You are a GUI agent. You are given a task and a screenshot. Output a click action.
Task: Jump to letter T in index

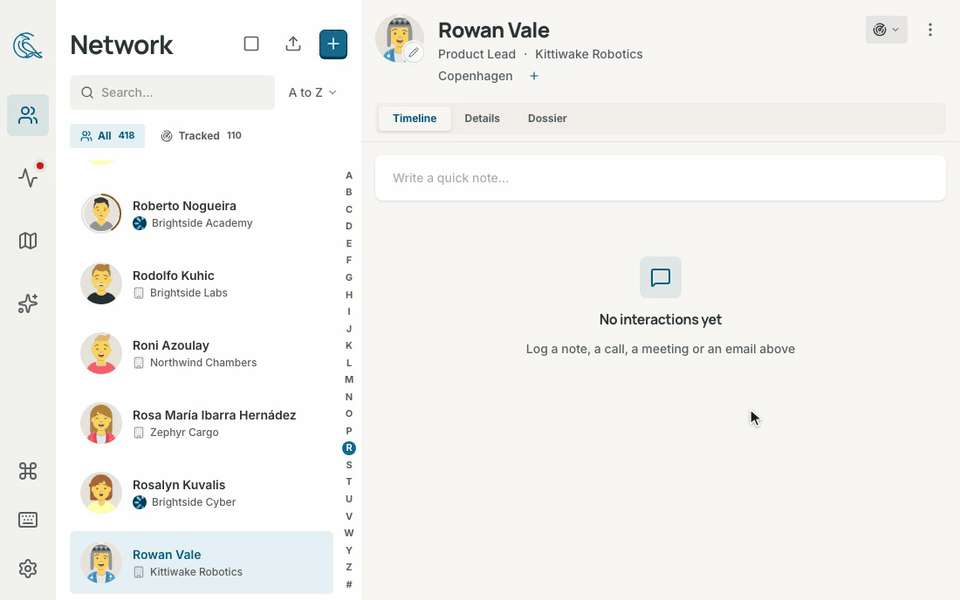pyautogui.click(x=349, y=482)
